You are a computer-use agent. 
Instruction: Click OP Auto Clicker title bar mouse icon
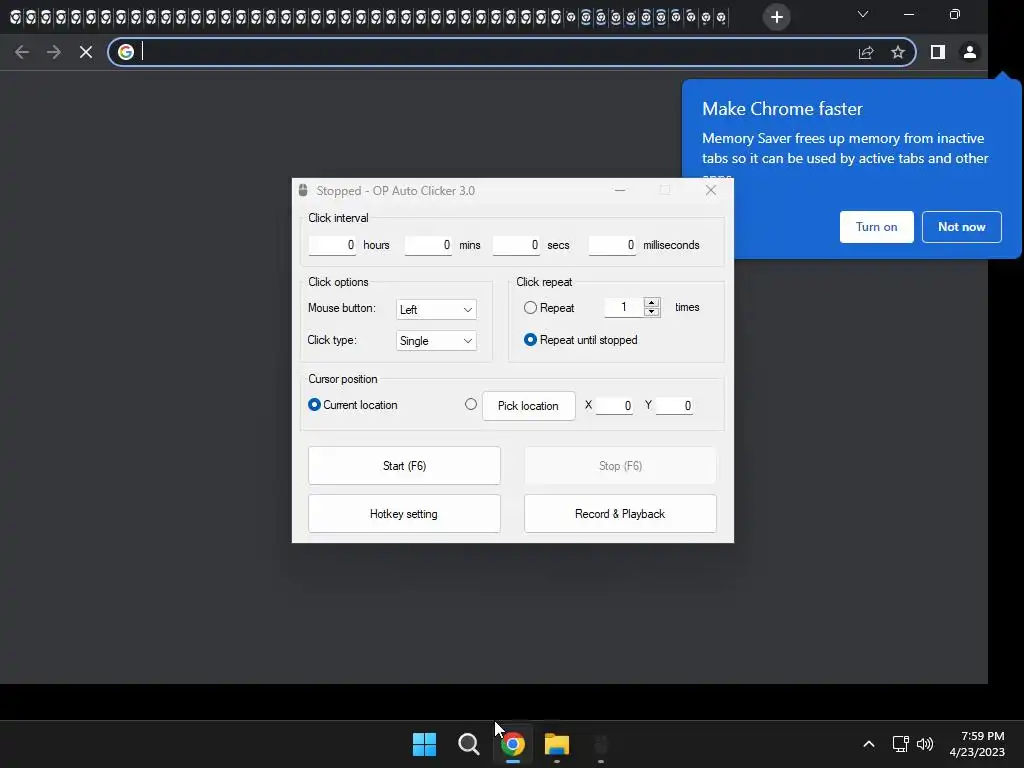pyautogui.click(x=303, y=190)
